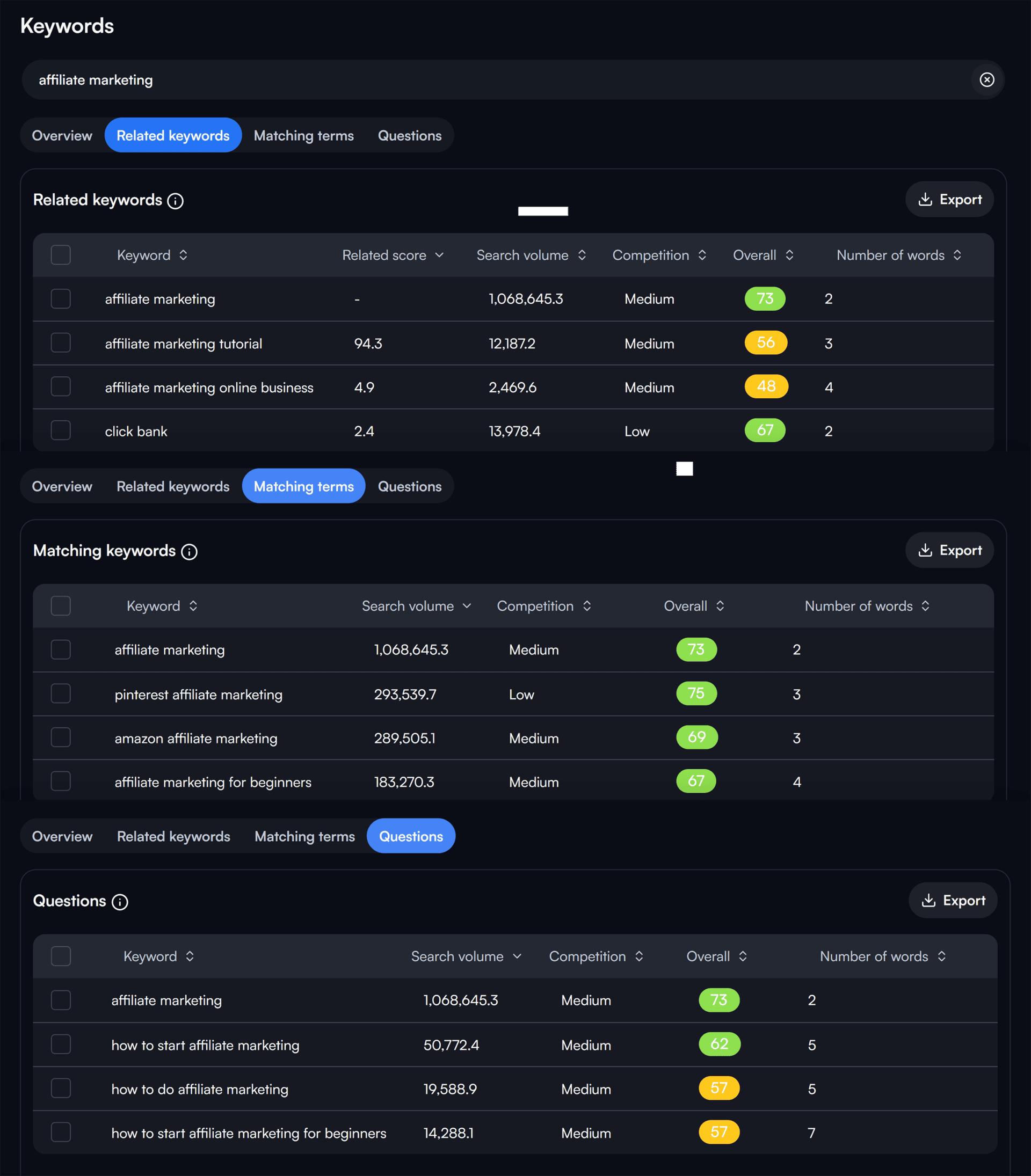The image size is (1031, 1176).
Task: Switch to Questions in top tab bar
Action: (410, 136)
